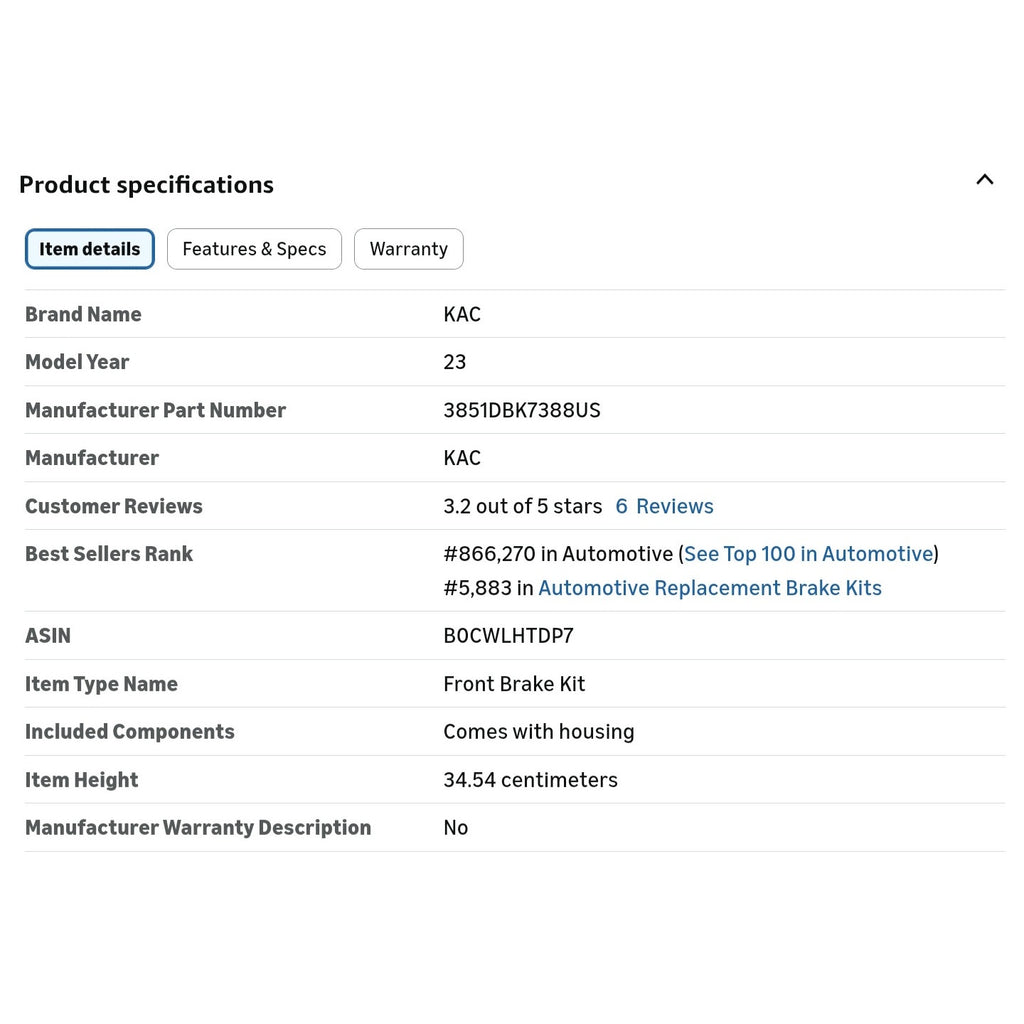Image resolution: width=1024 pixels, height=1024 pixels.
Task: Switch to the Features & Specs tab
Action: coord(254,249)
